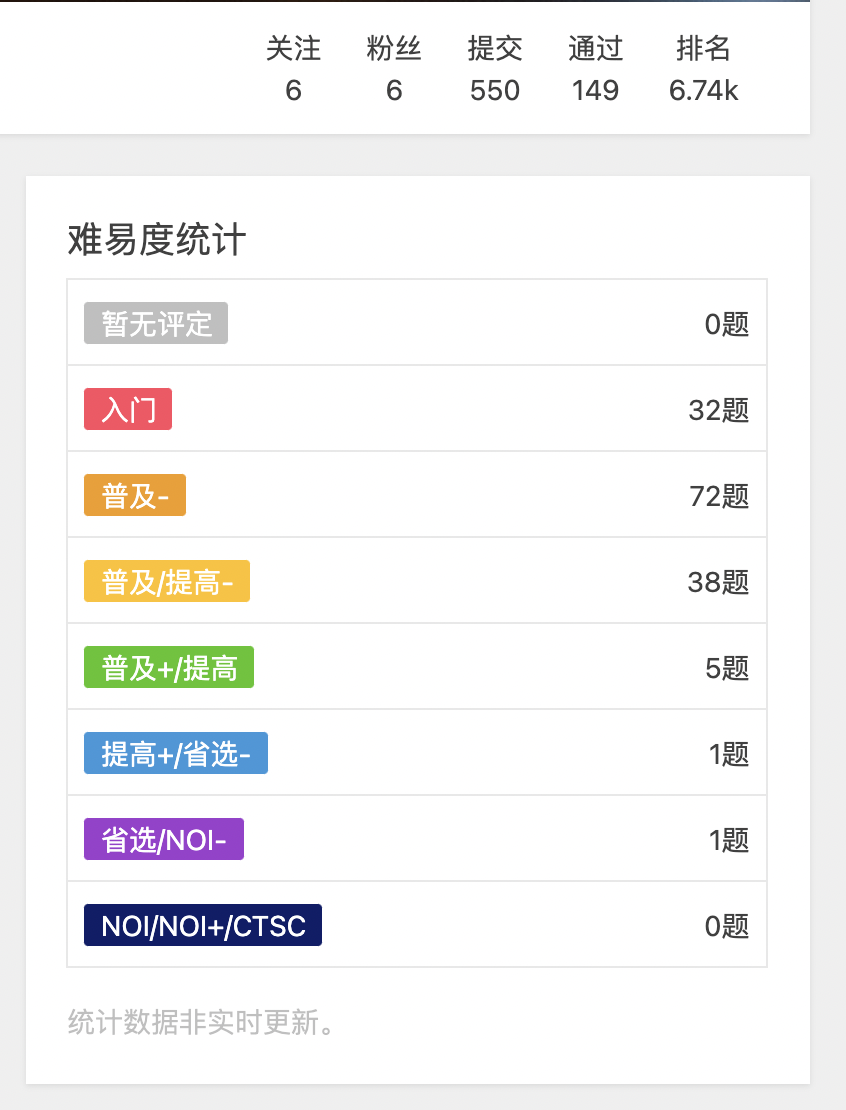Click the orange 普及- difficulty badge
Screen dimensions: 846x1110
click(x=135, y=495)
